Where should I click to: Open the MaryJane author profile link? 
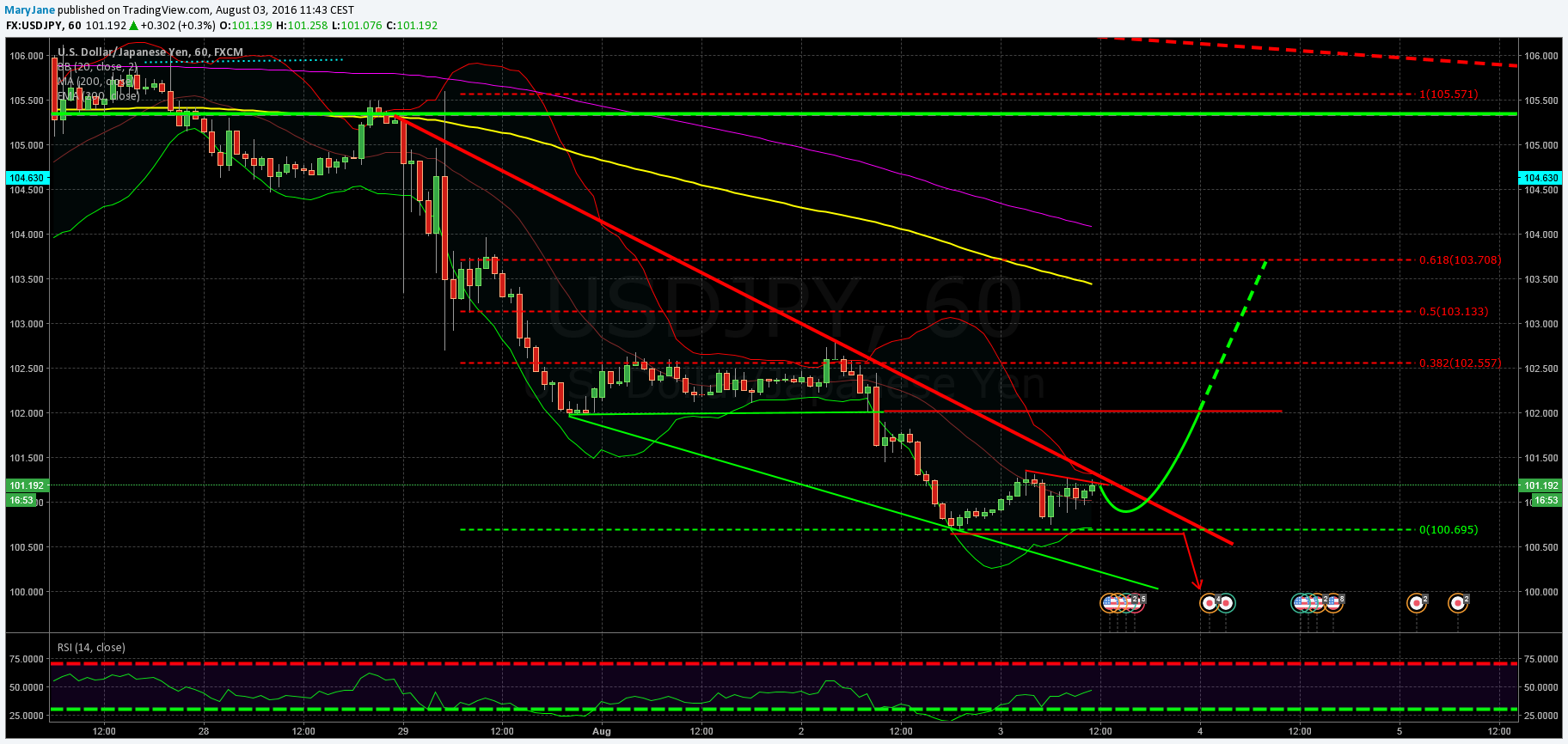[x=31, y=10]
